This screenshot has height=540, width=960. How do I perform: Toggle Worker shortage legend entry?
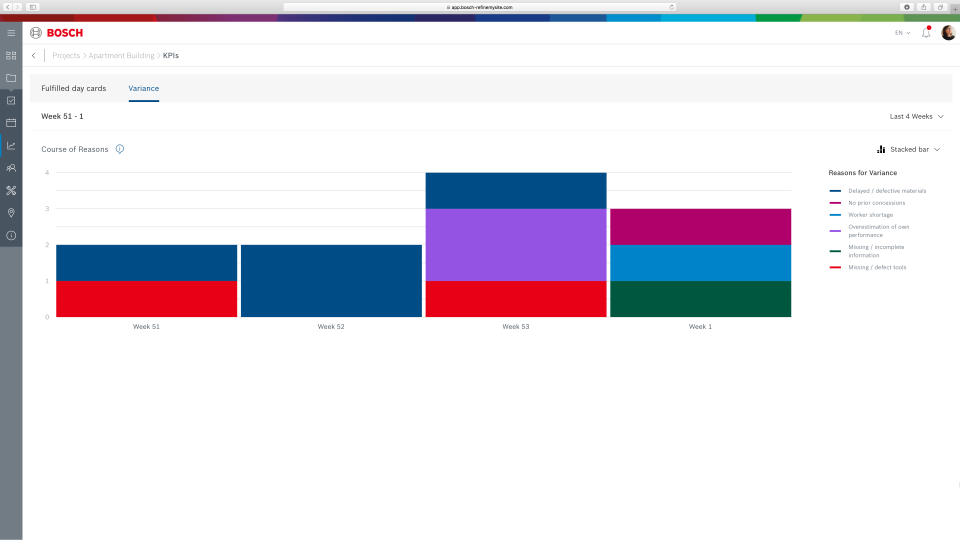tap(861, 215)
